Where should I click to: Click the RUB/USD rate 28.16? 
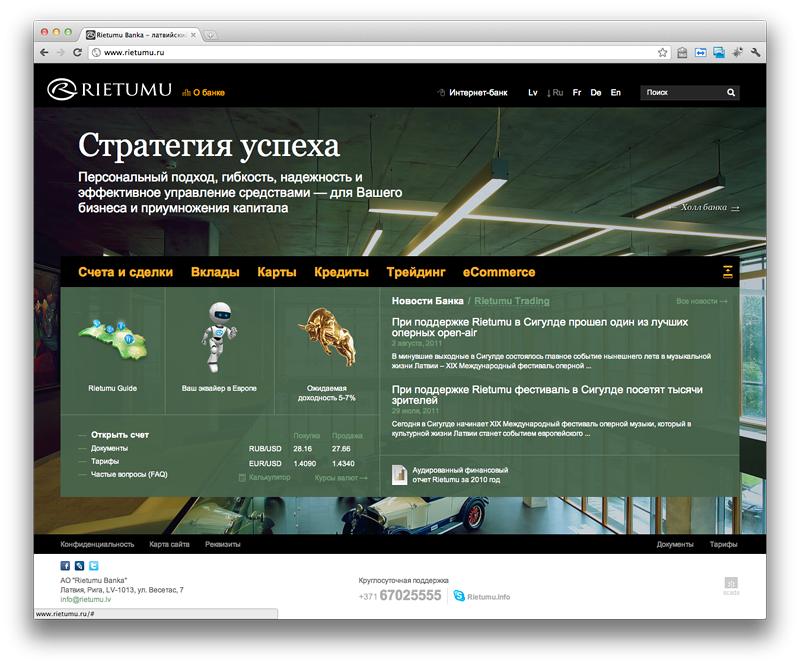tap(303, 449)
